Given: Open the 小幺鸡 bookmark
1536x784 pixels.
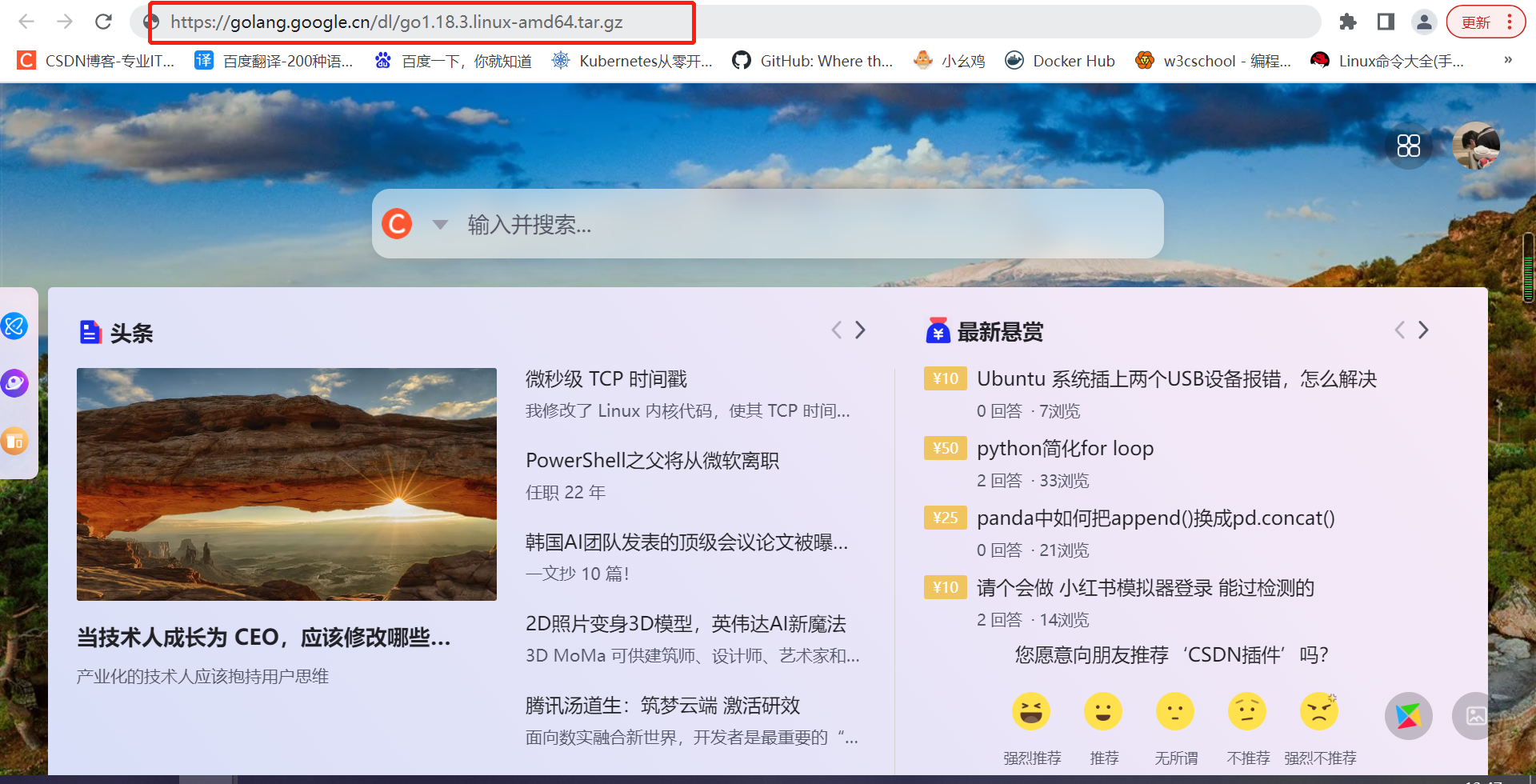Looking at the screenshot, I should 950,61.
